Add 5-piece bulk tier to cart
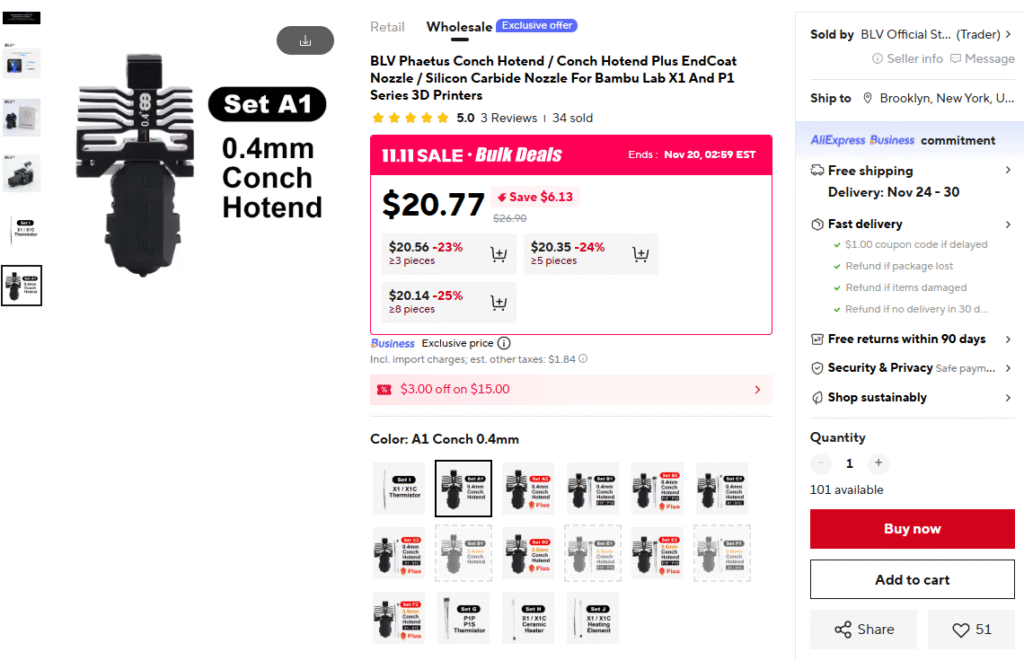 pos(641,254)
